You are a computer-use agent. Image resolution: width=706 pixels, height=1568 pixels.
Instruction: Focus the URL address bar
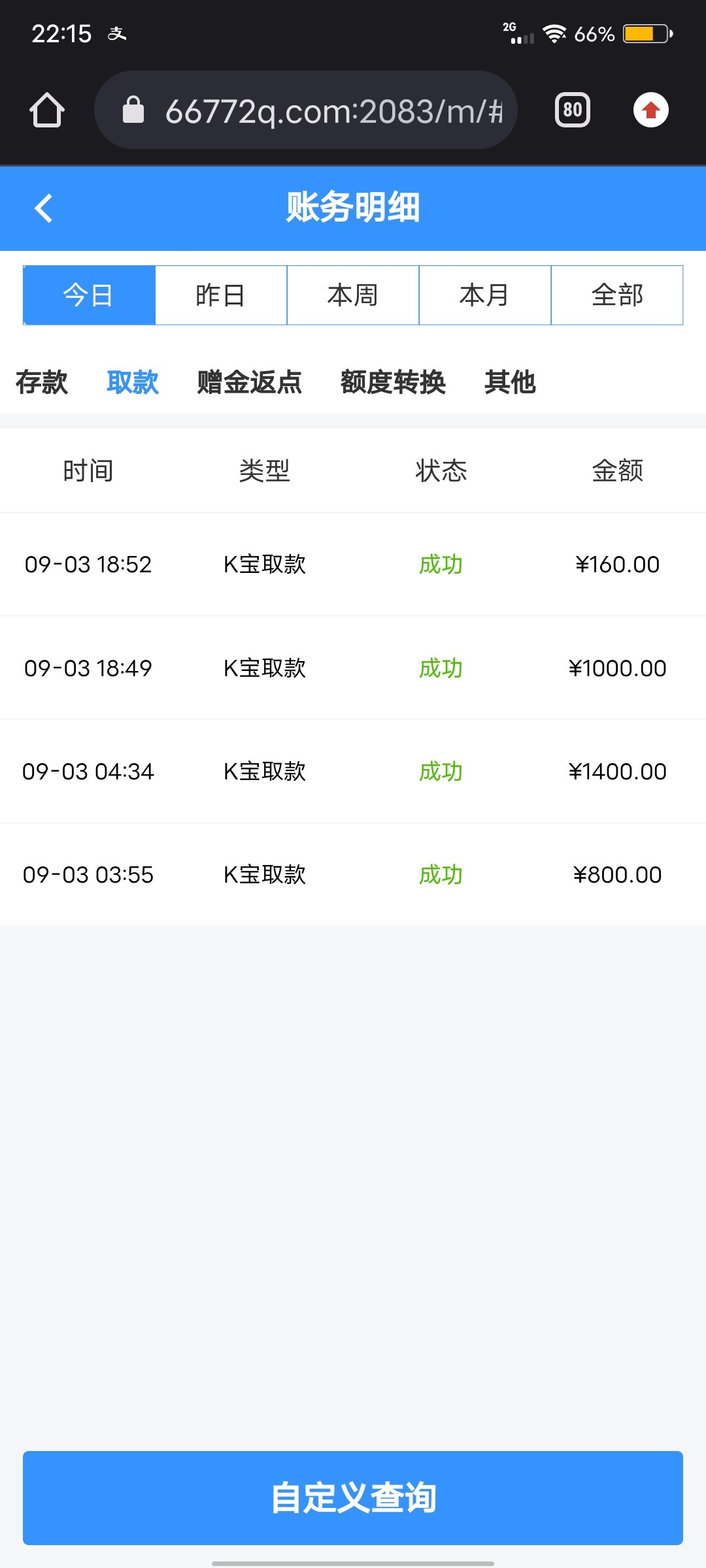pos(333,111)
